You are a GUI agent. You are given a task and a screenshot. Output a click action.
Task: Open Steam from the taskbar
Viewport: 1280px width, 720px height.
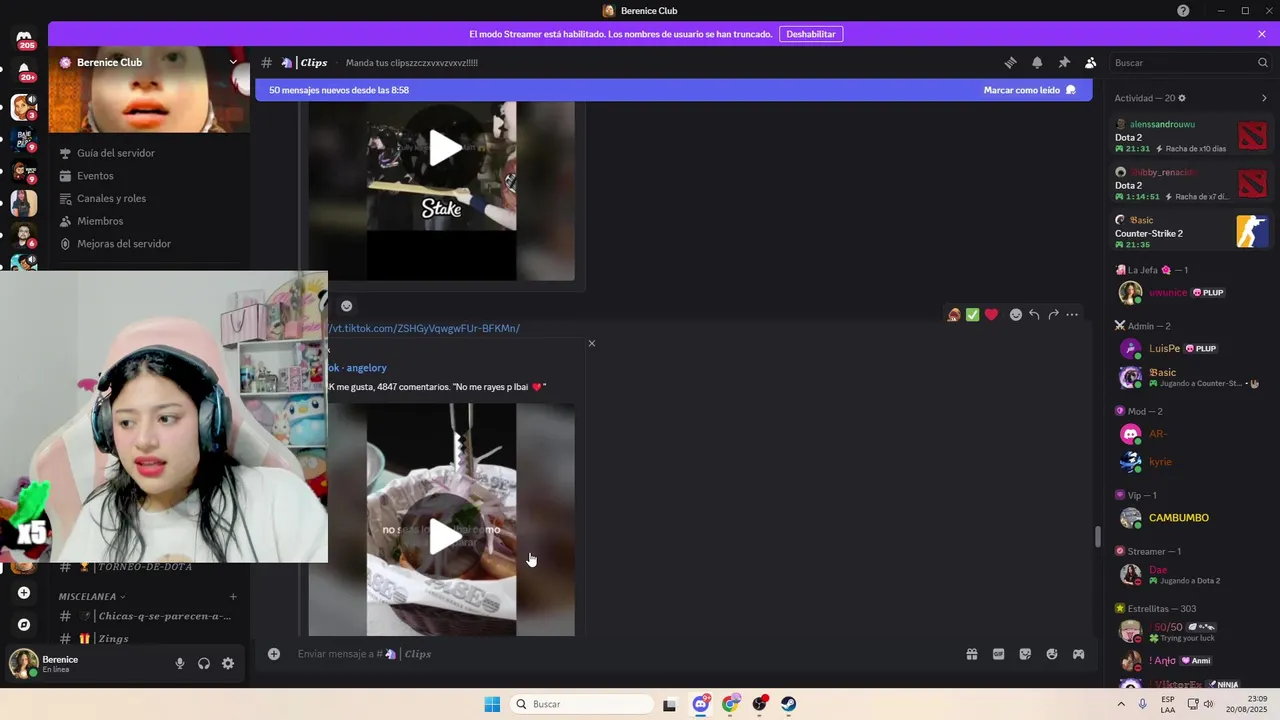tap(789, 704)
